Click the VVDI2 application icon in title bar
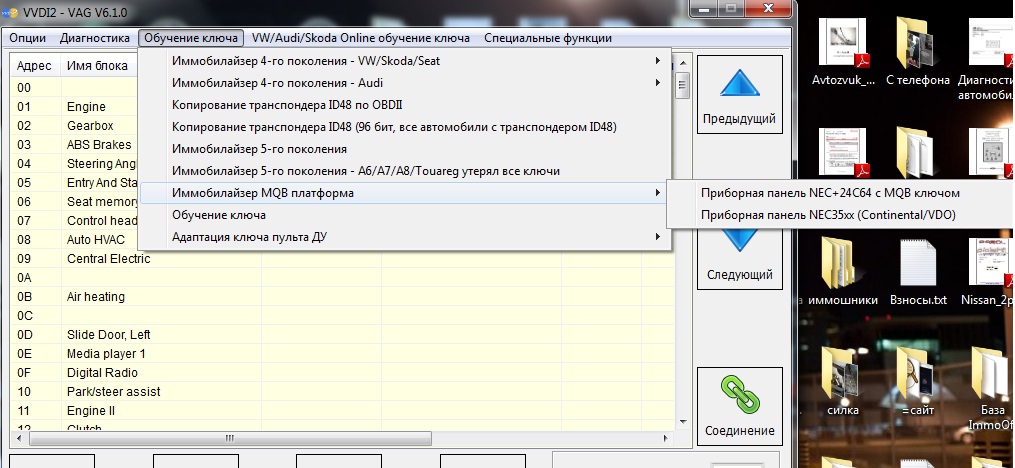The width and height of the screenshot is (1015, 468). coord(9,13)
